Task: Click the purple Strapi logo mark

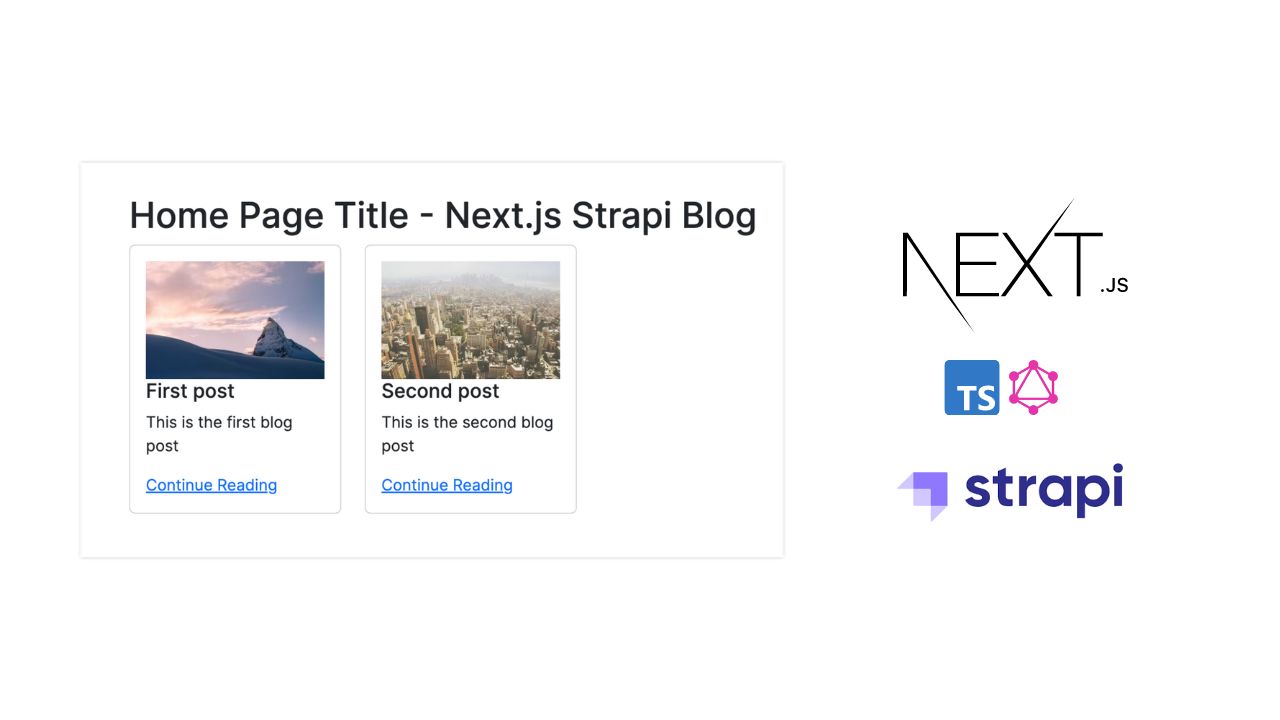Action: coord(923,494)
